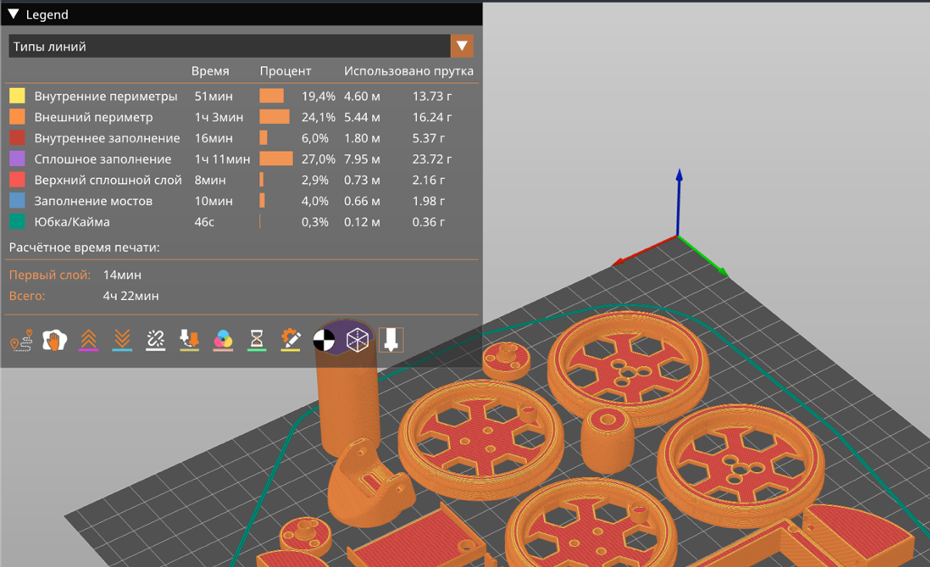930x568 pixels.
Task: Toggle shells wireframe cube icon
Action: point(358,340)
